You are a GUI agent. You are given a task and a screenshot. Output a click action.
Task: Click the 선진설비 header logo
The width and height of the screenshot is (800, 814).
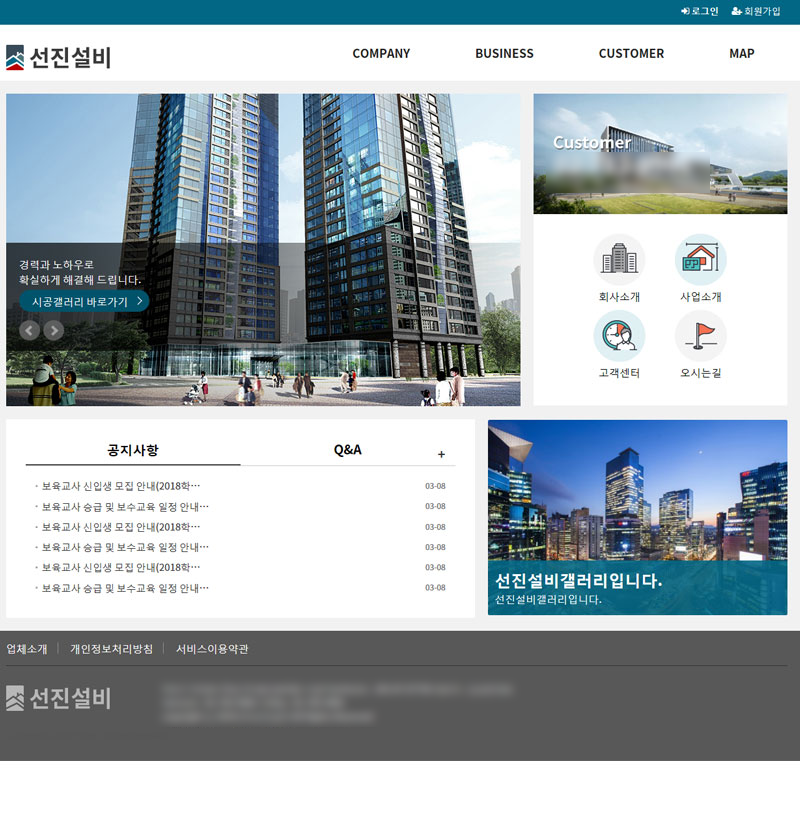click(x=58, y=58)
